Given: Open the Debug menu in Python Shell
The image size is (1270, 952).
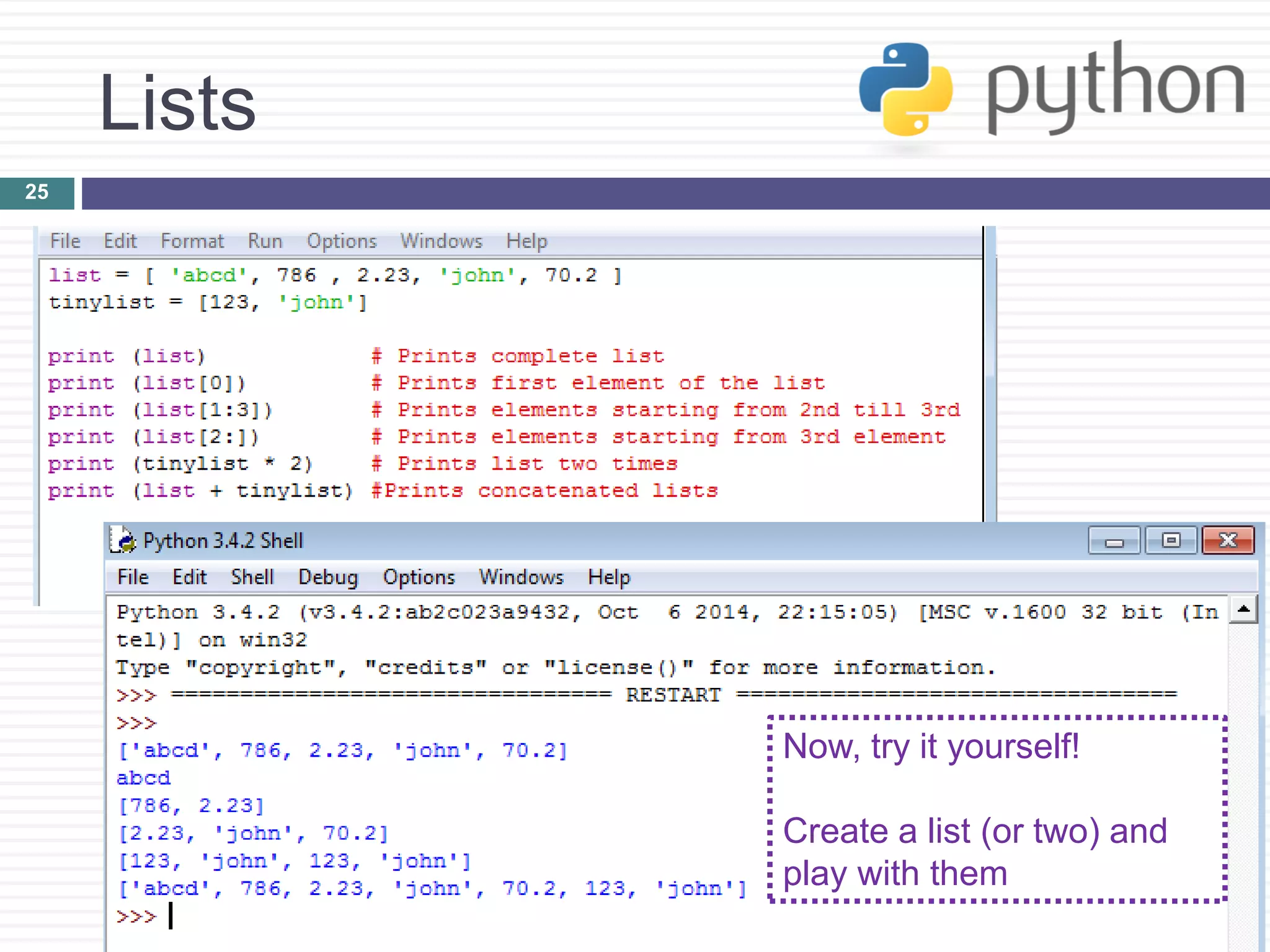Looking at the screenshot, I should [328, 577].
